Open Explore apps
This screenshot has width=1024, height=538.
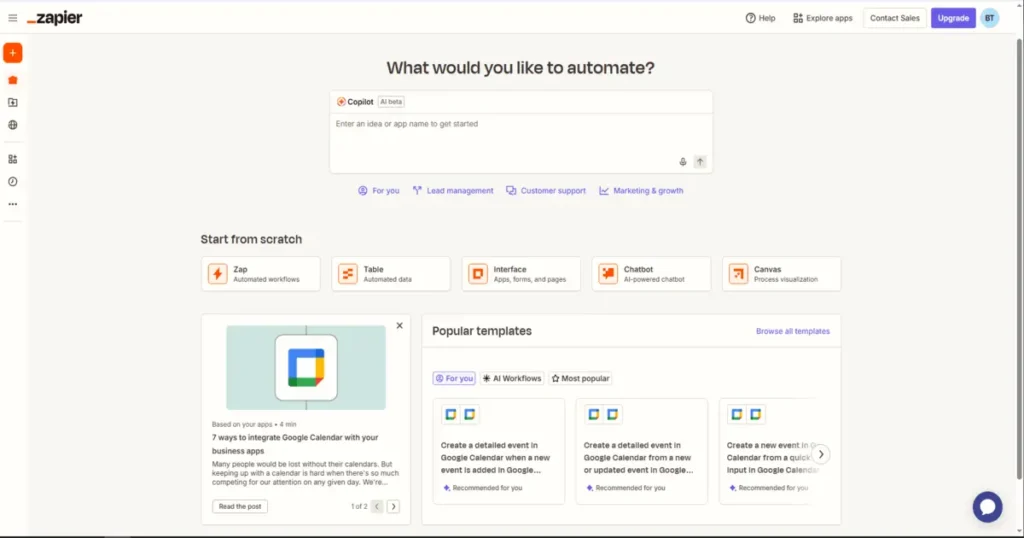(822, 18)
